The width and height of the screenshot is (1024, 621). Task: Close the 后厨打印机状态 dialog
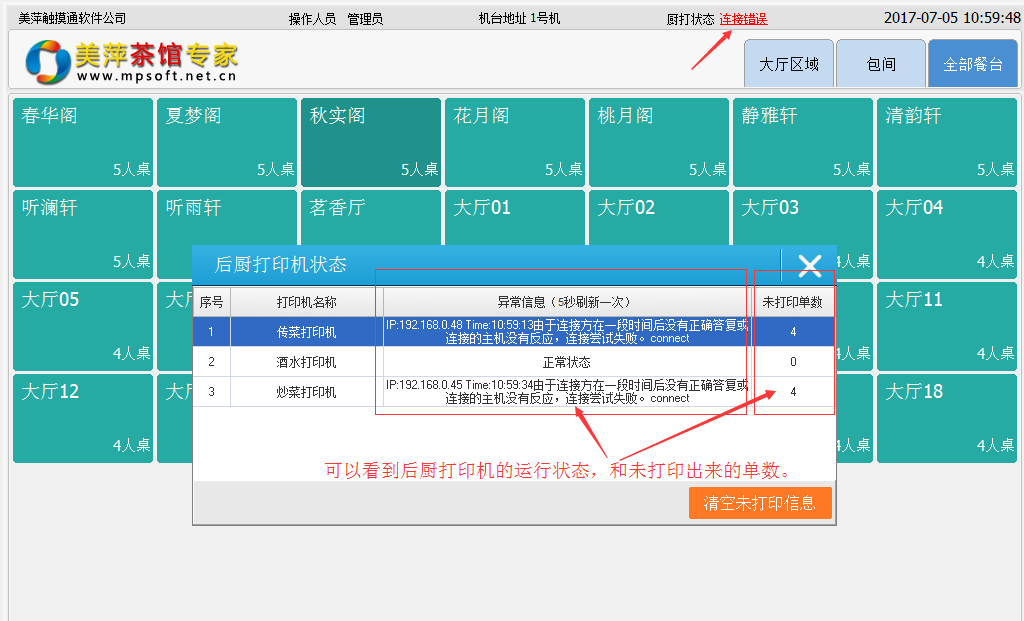pos(809,265)
